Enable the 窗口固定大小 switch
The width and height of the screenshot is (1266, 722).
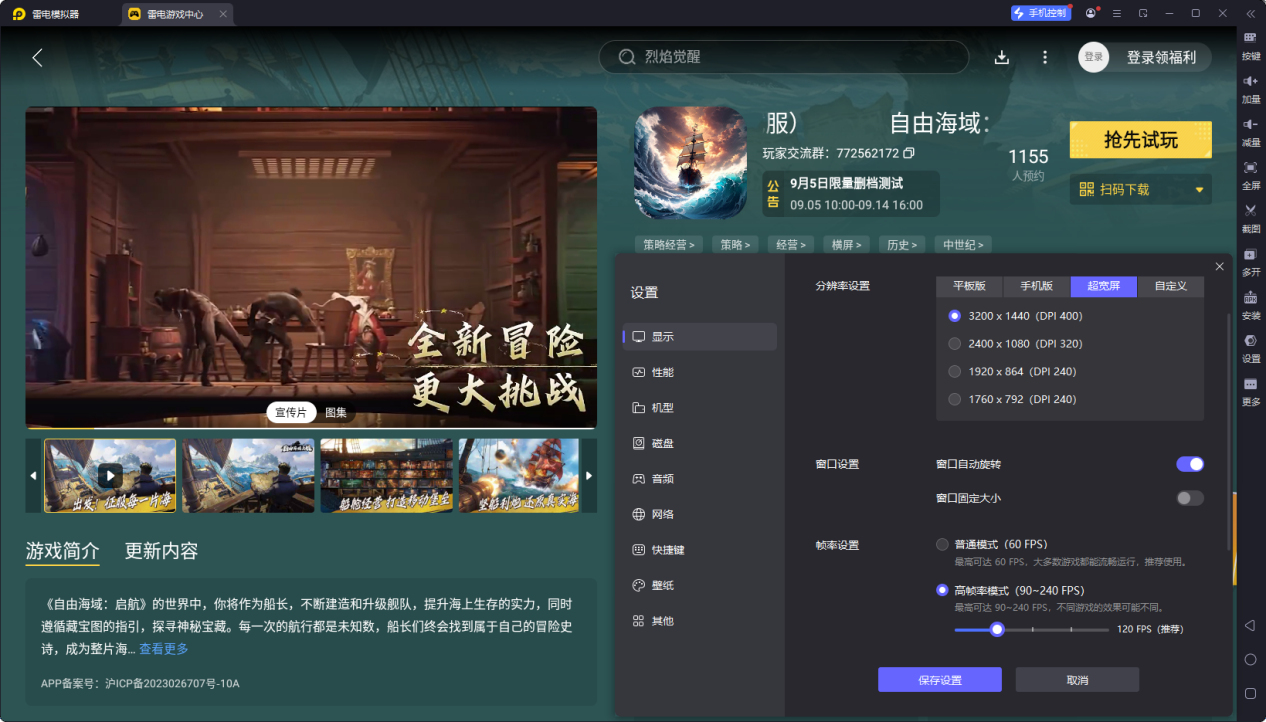[x=1190, y=498]
